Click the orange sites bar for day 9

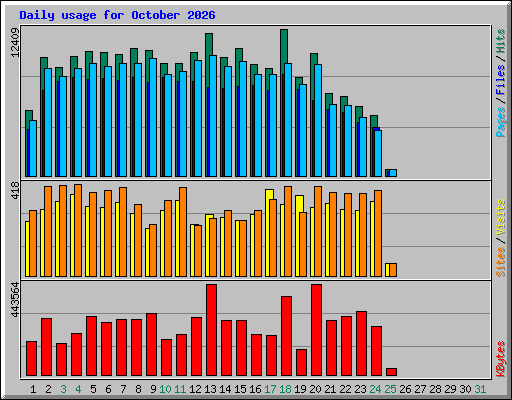tap(153, 250)
